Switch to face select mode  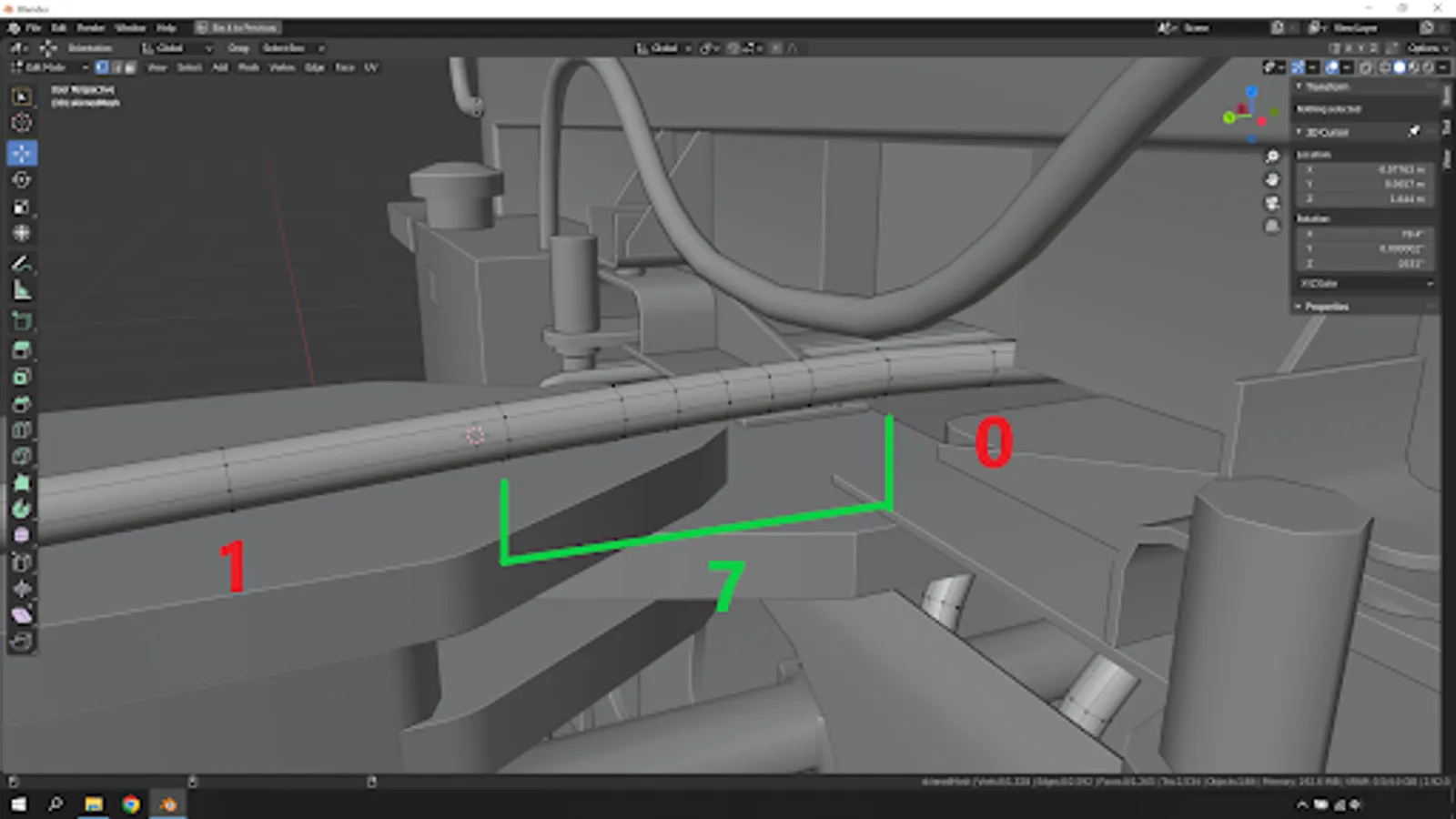click(x=131, y=66)
